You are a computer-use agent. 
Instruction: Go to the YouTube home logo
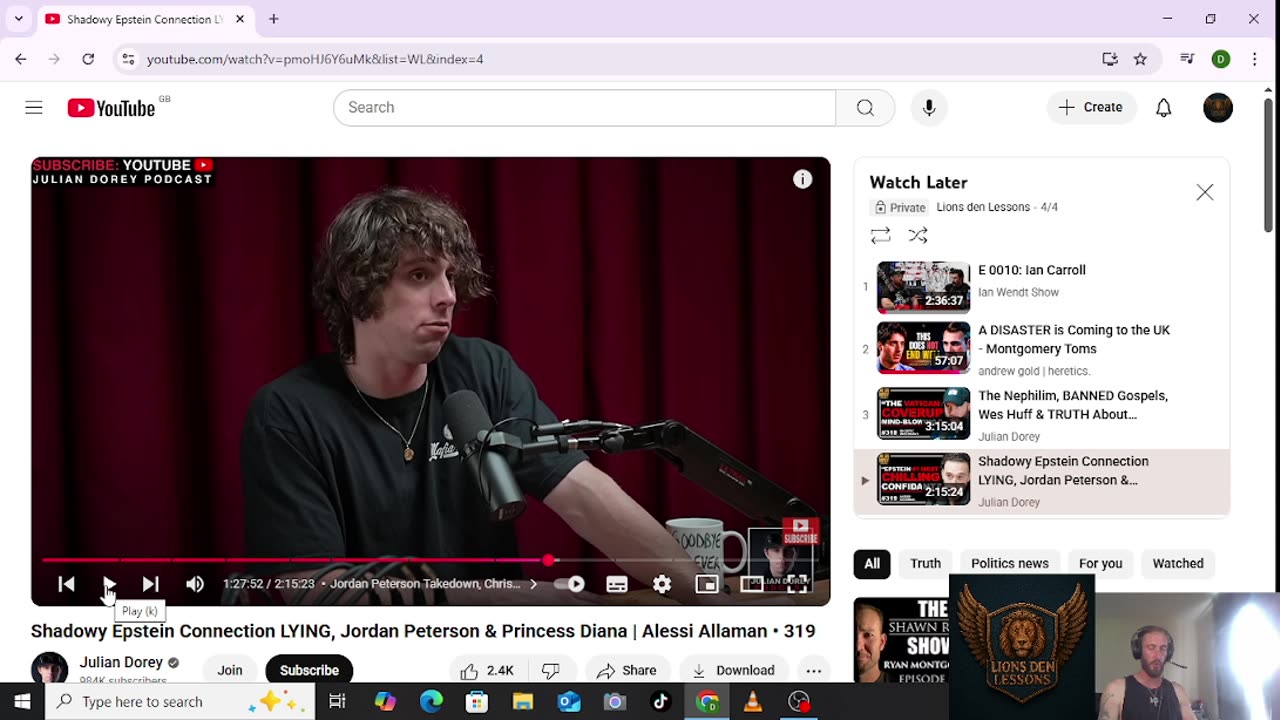pos(111,108)
